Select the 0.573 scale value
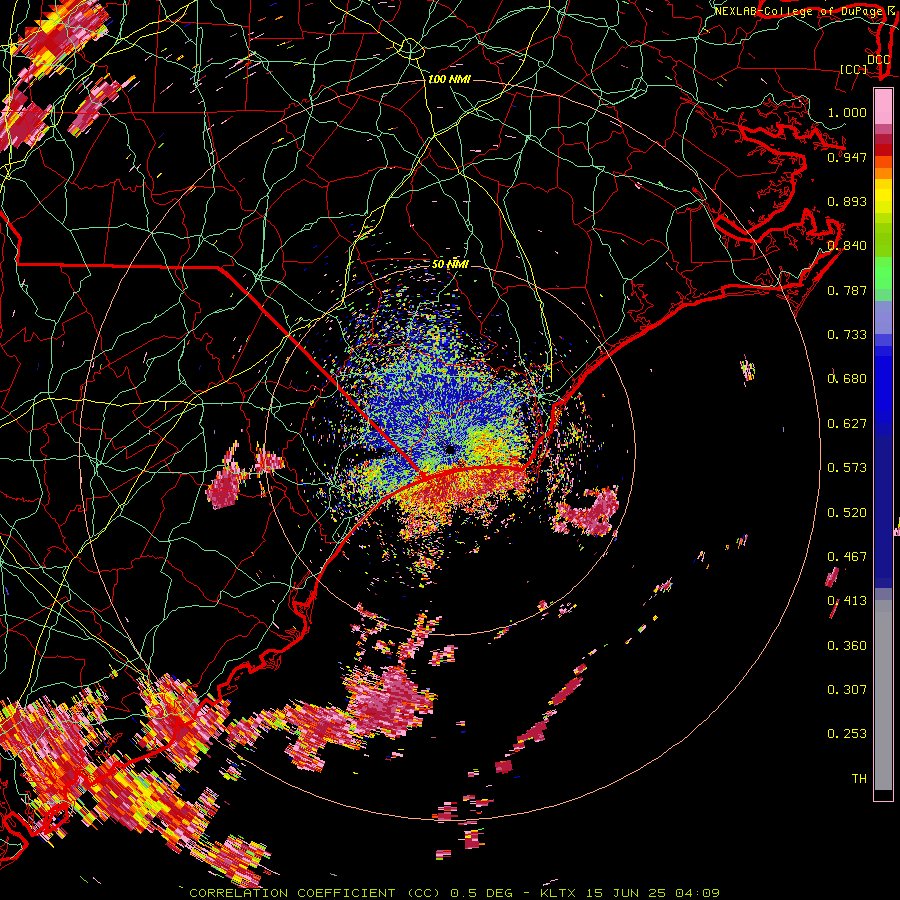Image resolution: width=900 pixels, height=900 pixels. (847, 467)
